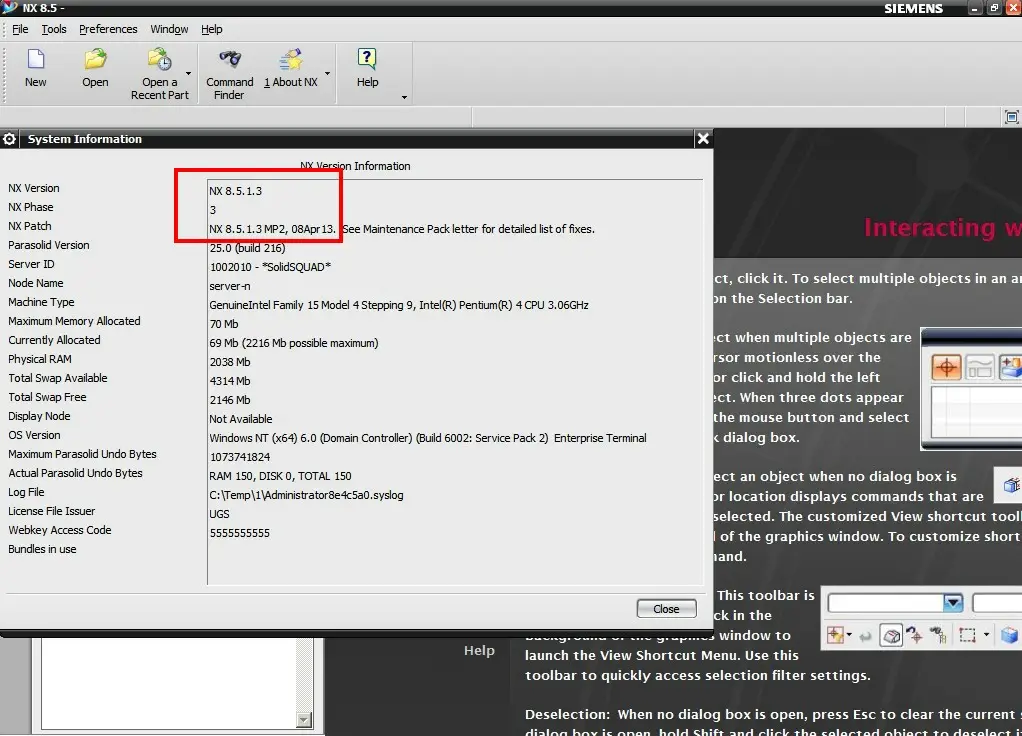Click the Open a Recent Part icon
The image size is (1022, 736).
(159, 59)
